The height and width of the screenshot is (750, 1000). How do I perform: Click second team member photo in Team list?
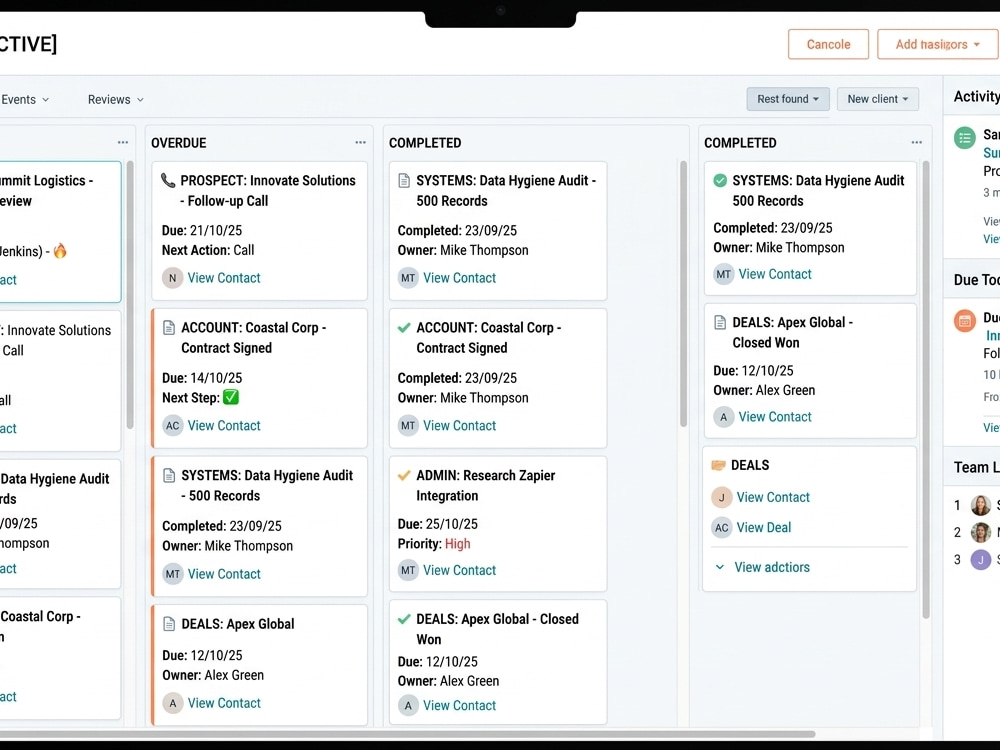(980, 532)
